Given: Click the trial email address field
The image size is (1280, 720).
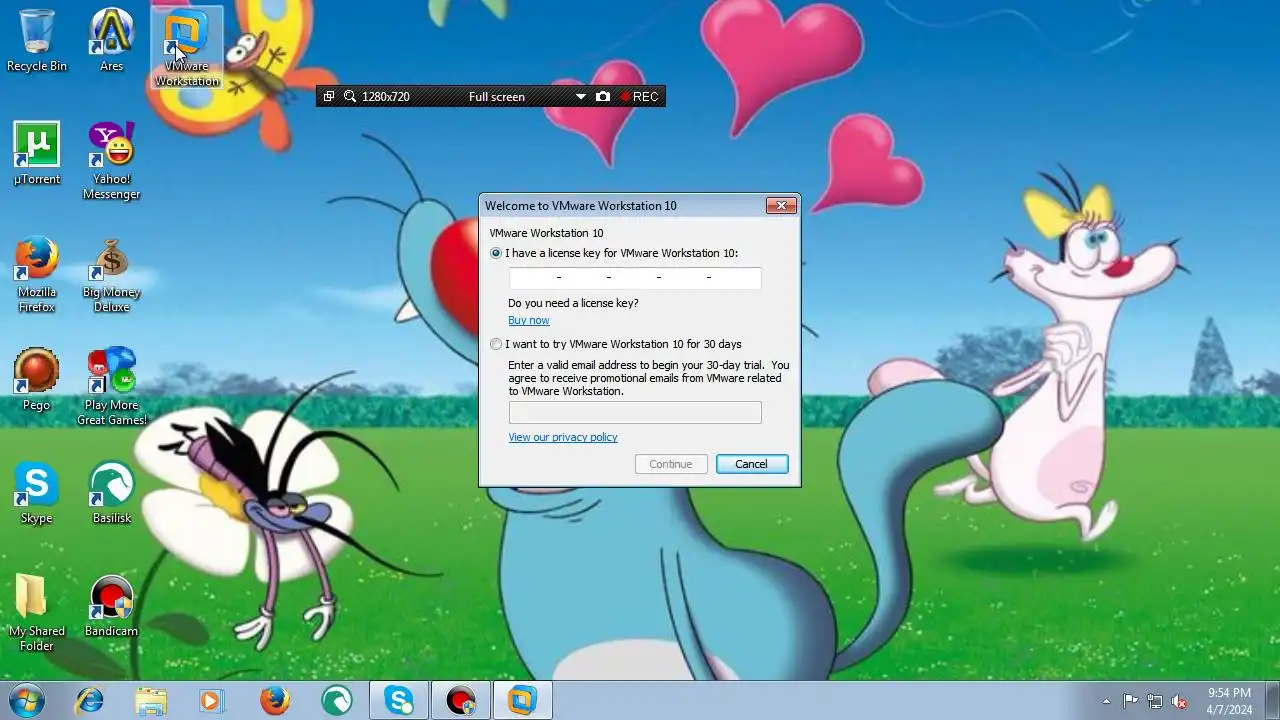Looking at the screenshot, I should pos(635,412).
